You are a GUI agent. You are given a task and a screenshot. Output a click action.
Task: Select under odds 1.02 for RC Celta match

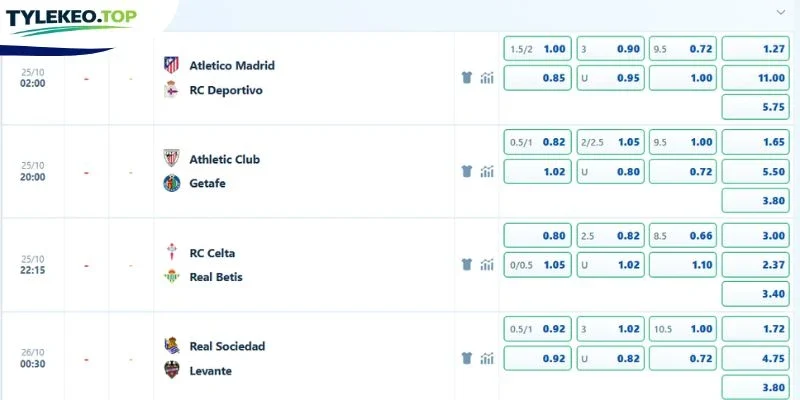[x=611, y=265]
